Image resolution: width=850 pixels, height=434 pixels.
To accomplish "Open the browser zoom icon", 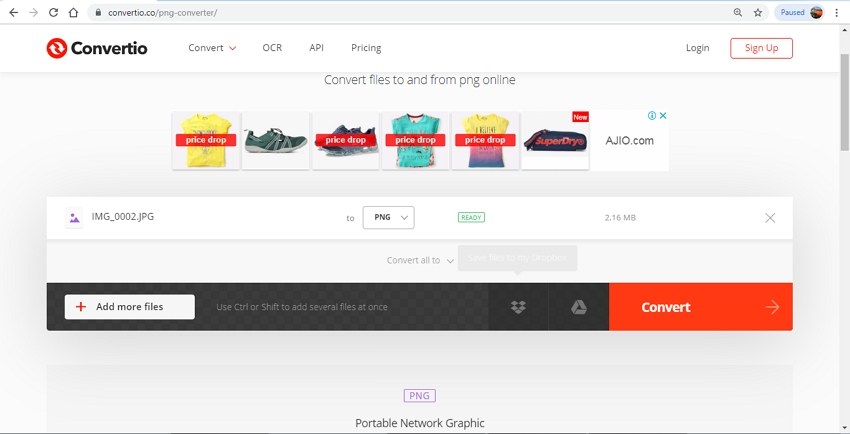I will coord(738,13).
